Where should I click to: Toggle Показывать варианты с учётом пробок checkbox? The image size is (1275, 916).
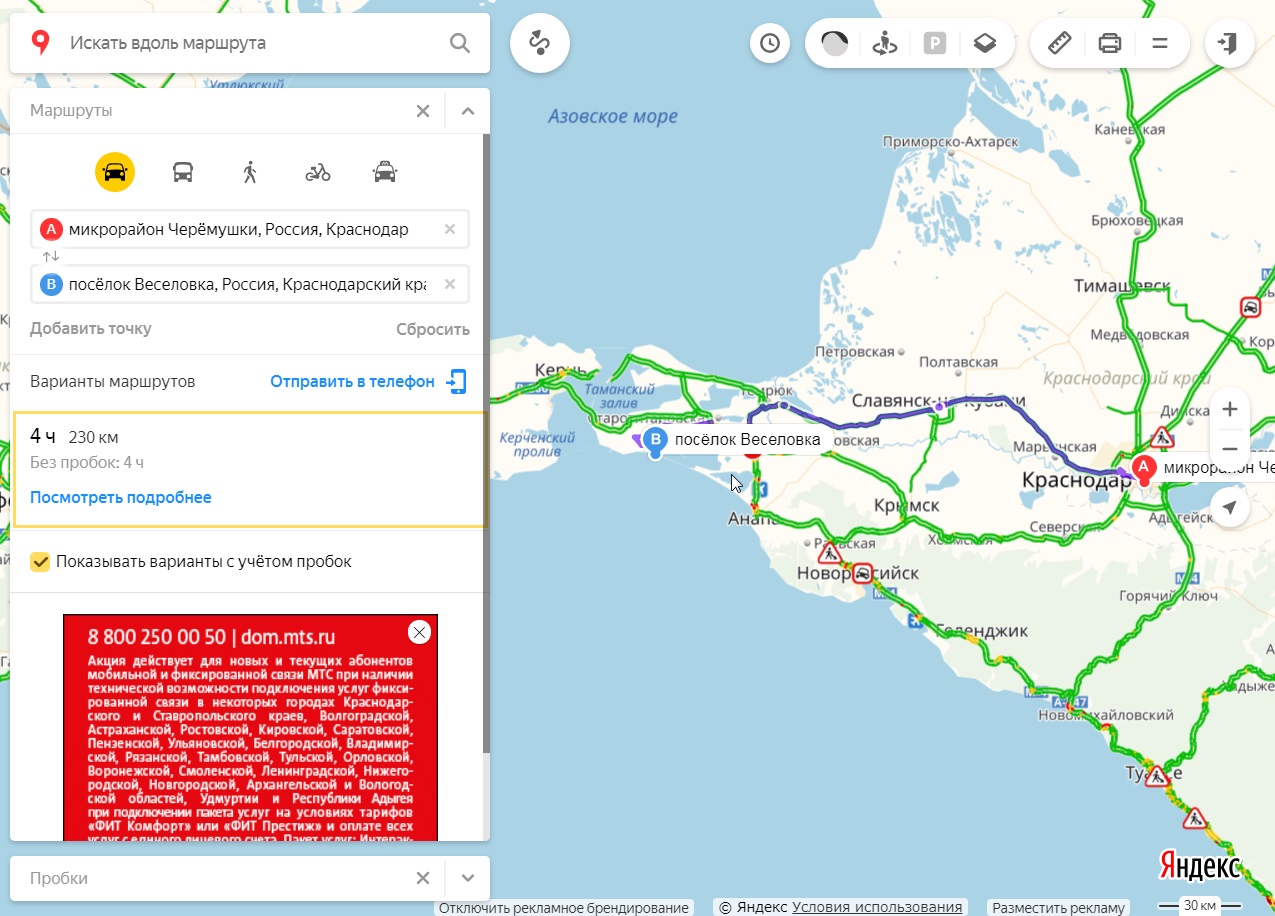pos(40,561)
